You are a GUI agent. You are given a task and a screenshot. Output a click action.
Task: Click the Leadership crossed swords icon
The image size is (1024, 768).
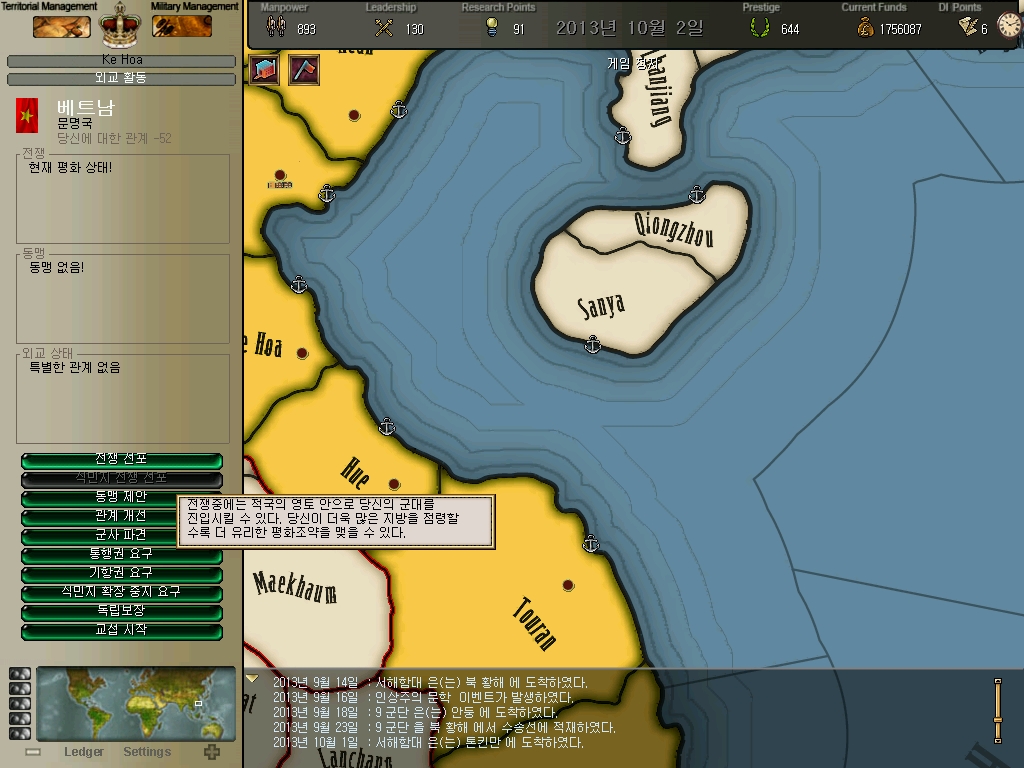point(384,27)
